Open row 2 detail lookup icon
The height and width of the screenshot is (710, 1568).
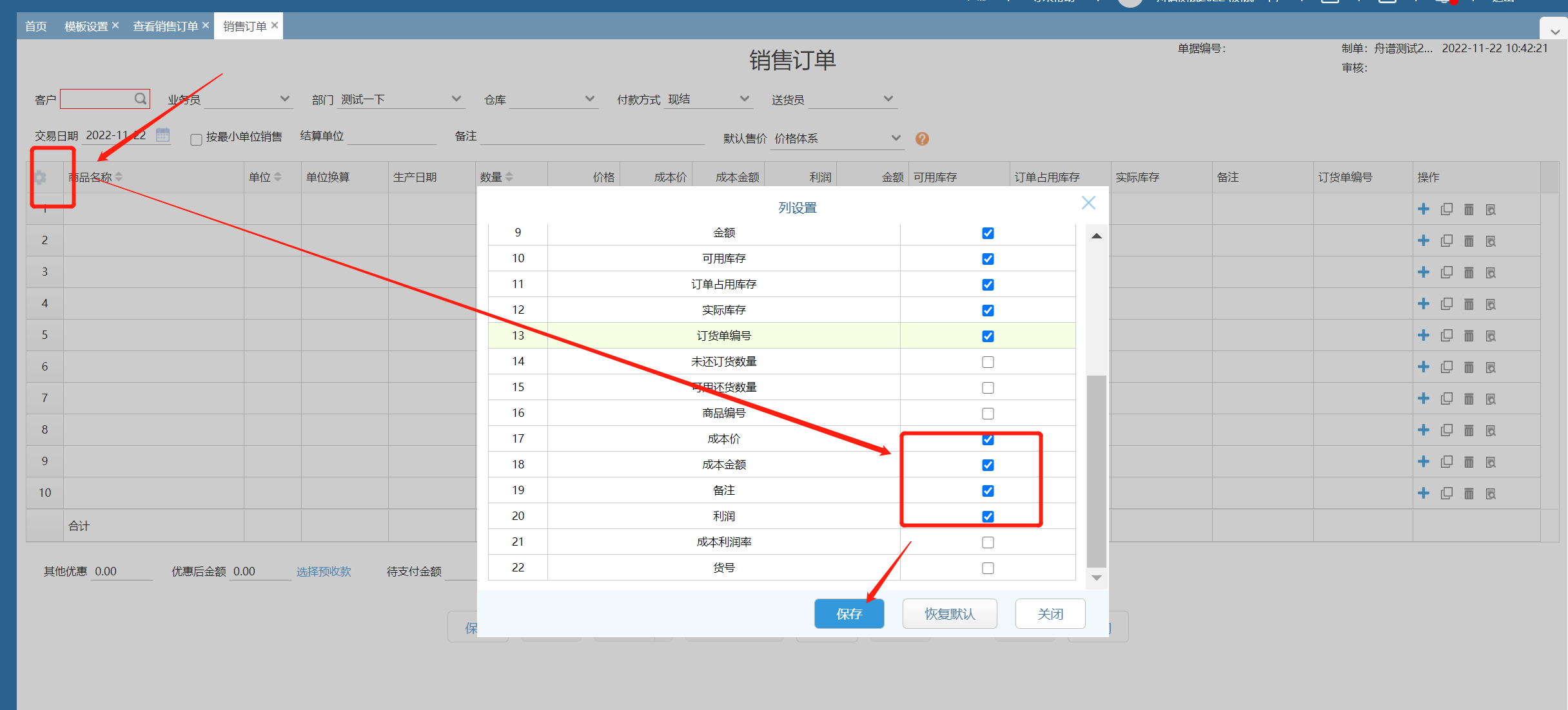pos(1491,241)
